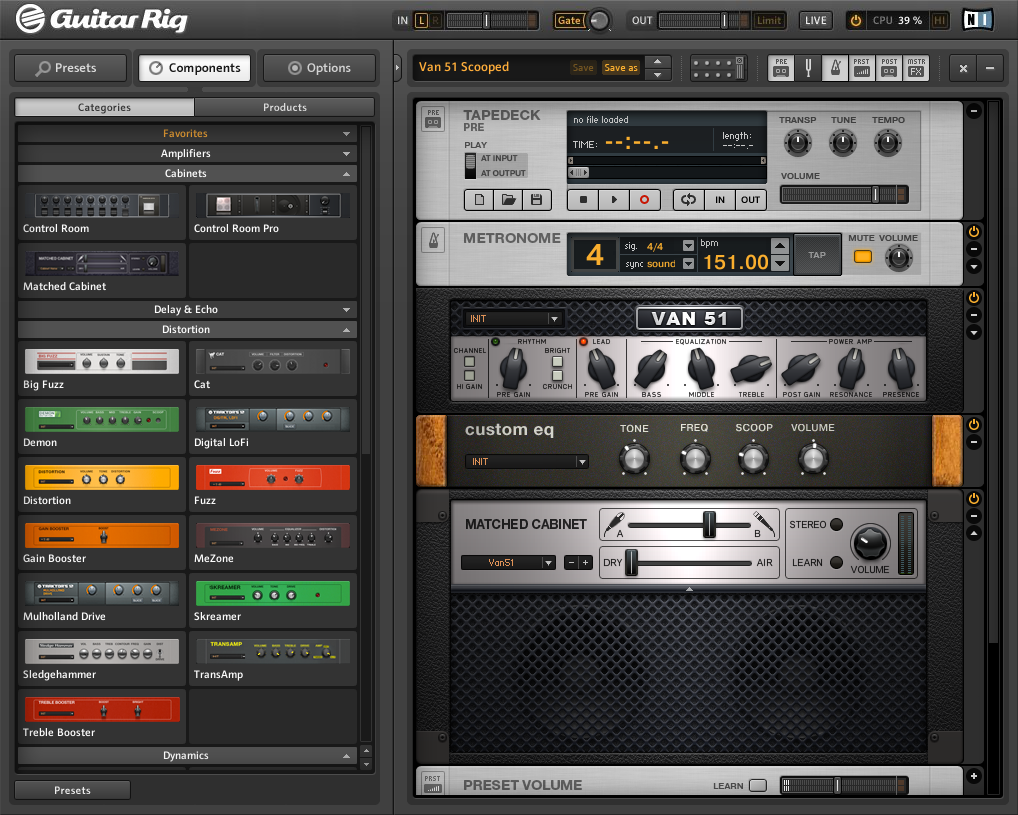The height and width of the screenshot is (815, 1018).
Task: Toggle Tapedeck loop icon
Action: click(x=689, y=200)
